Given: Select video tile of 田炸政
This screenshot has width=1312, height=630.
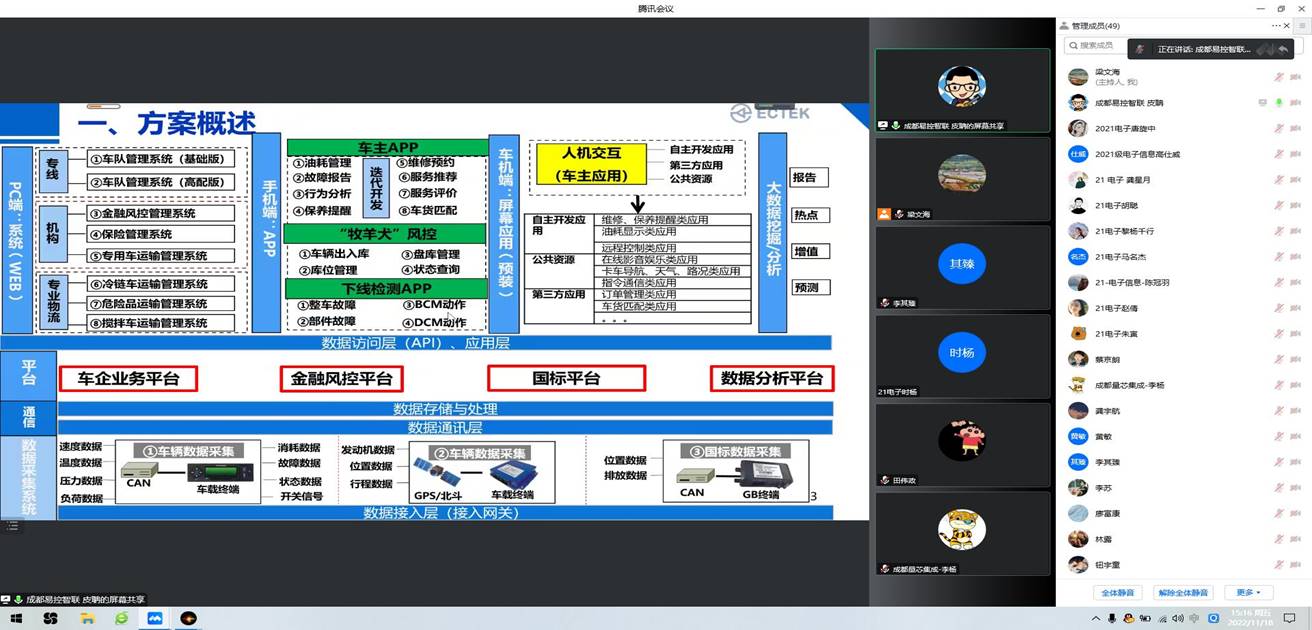Looking at the screenshot, I should point(962,444).
